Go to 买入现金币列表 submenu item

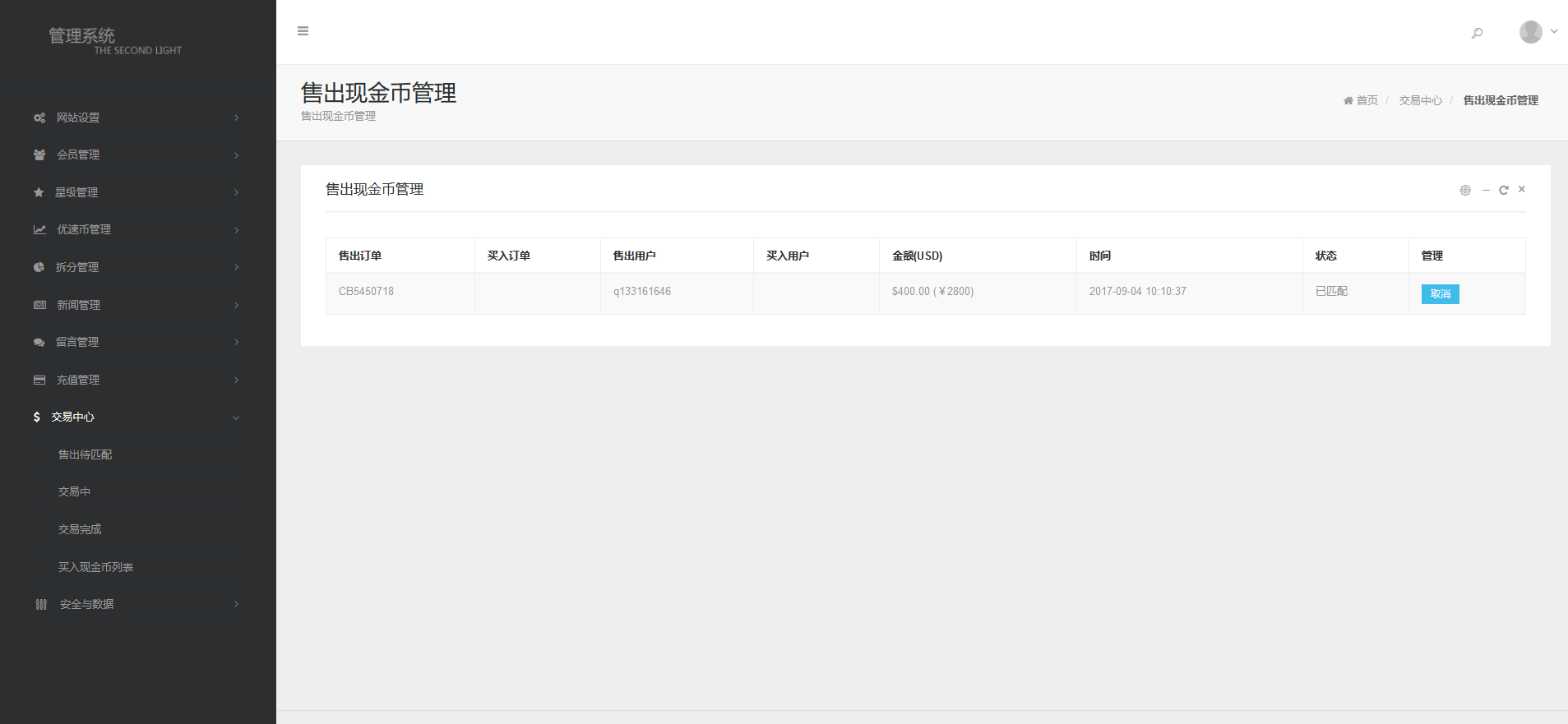(x=95, y=567)
